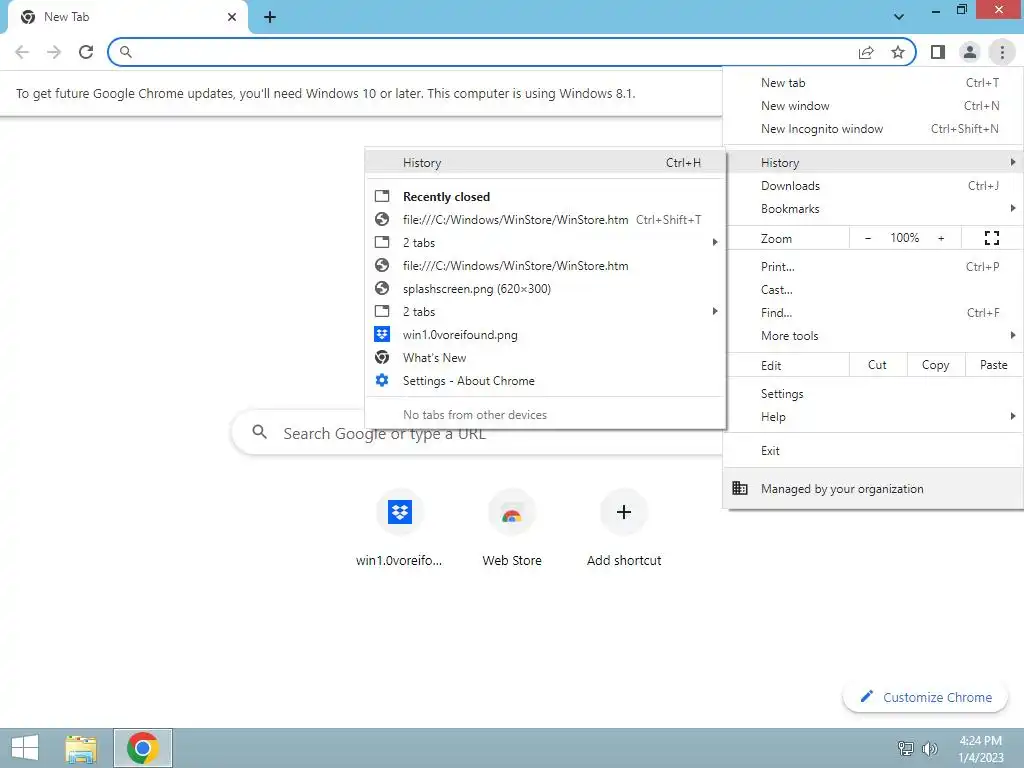Screen dimensions: 1024x768
Task: Open splashscreen.png (620×300) history entry
Action: pyautogui.click(x=545, y=289)
